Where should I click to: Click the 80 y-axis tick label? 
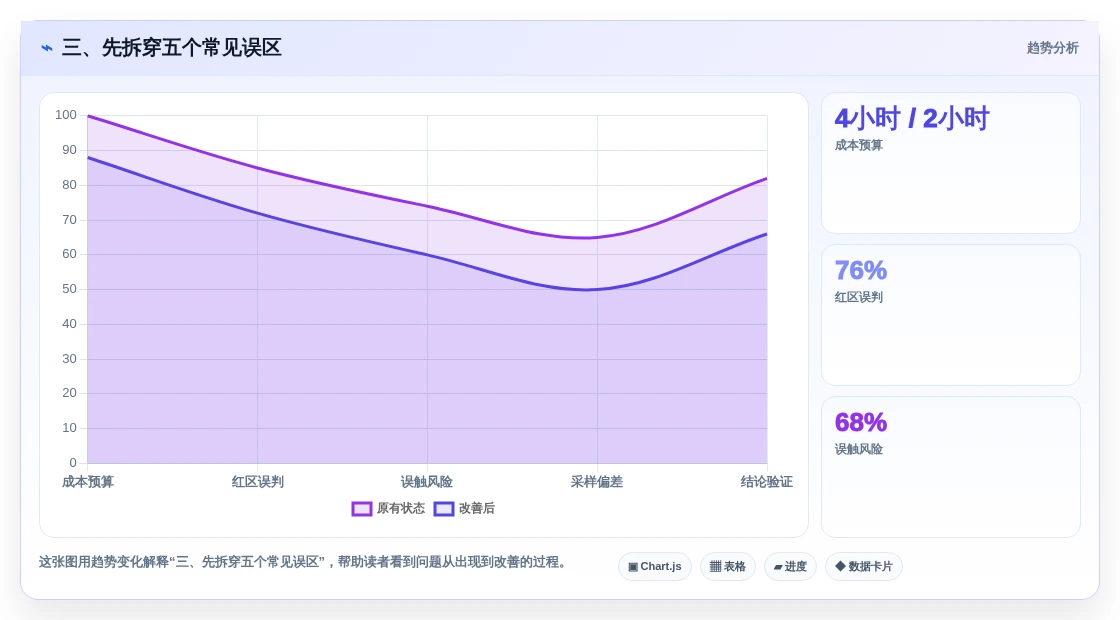[69, 185]
